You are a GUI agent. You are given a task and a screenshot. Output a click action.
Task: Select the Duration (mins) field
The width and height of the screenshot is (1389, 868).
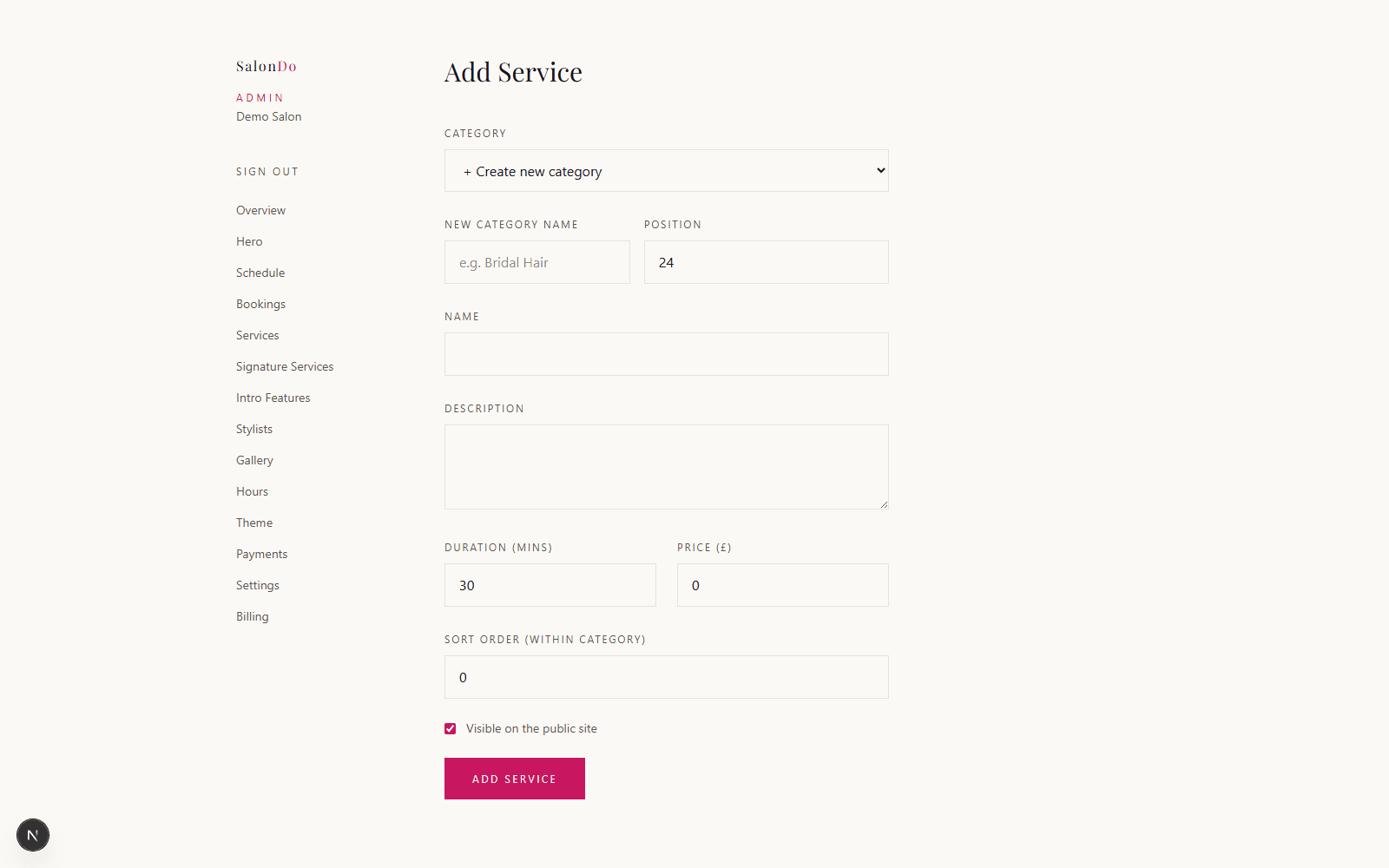550,585
